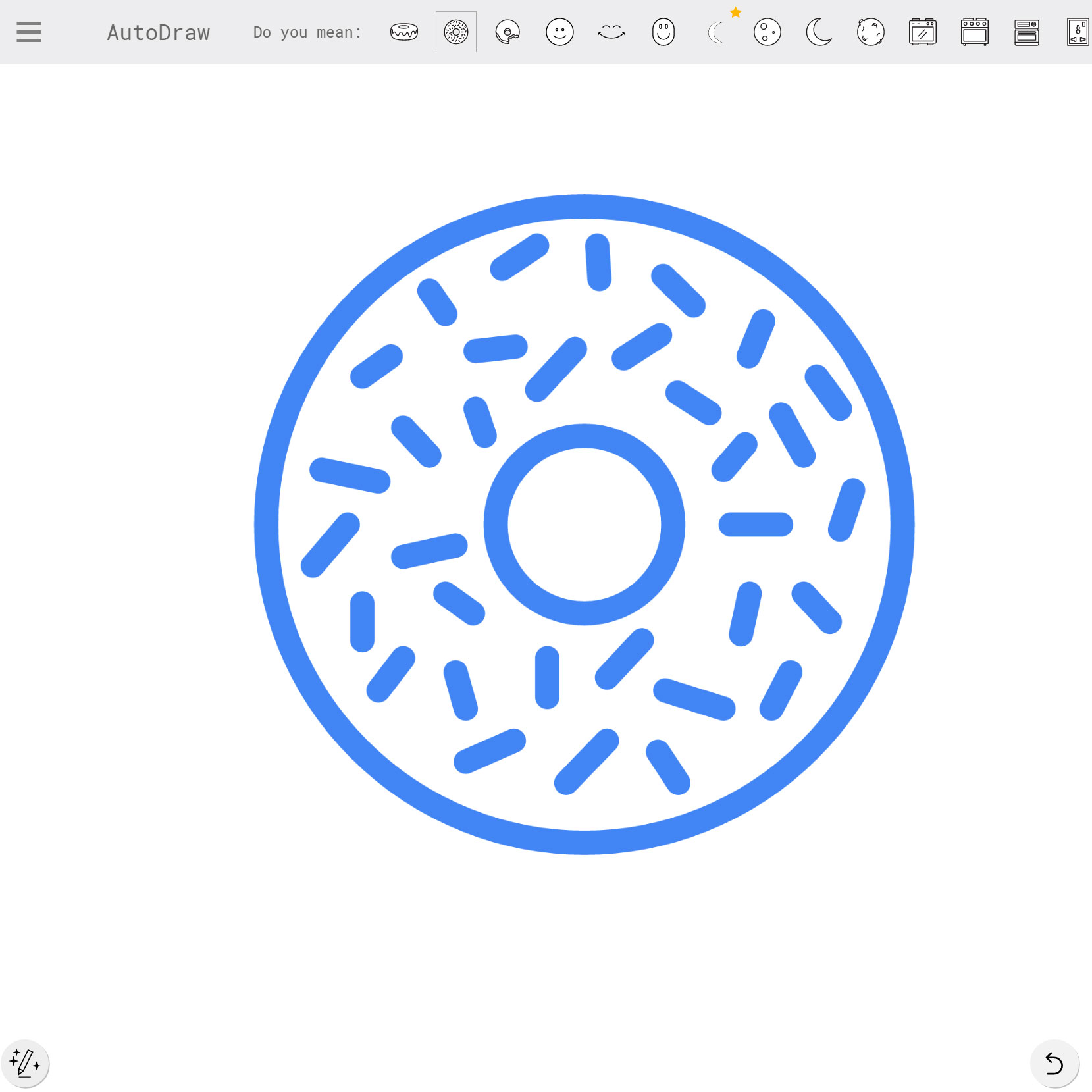Screen dimensions: 1092x1092
Task: Pick the double-compartment oven suggestion
Action: [x=1026, y=32]
